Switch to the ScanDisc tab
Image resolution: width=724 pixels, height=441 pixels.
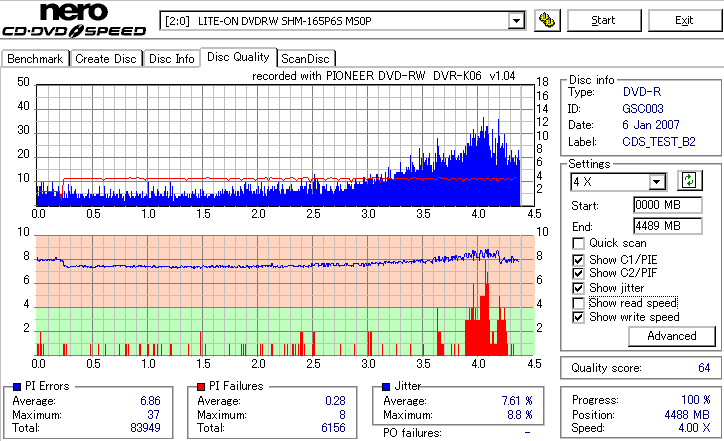point(305,59)
